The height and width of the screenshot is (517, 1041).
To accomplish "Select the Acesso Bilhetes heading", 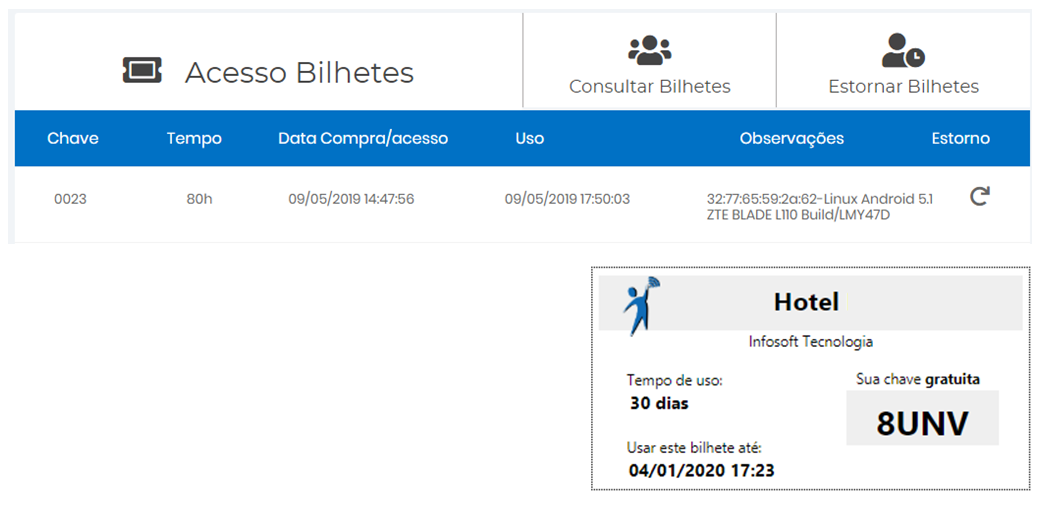I will tap(299, 72).
